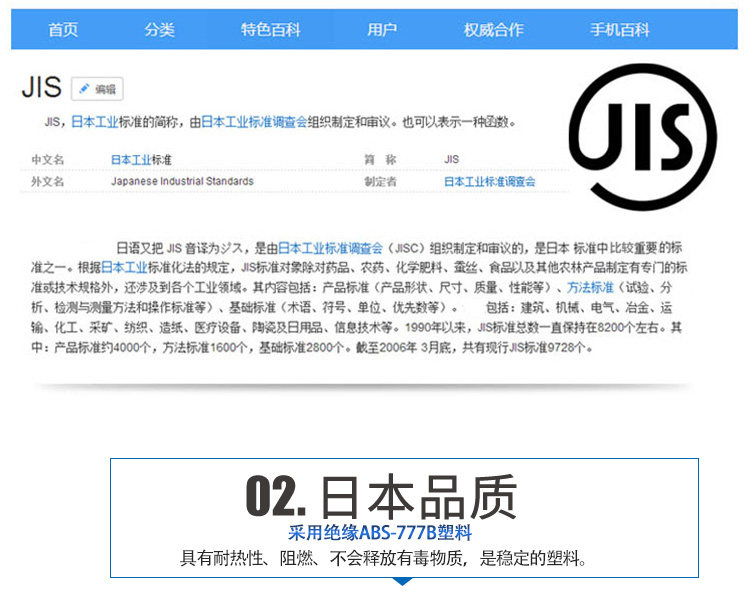Open the 分类 nav tab
Image resolution: width=750 pixels, height=598 pixels.
160,30
